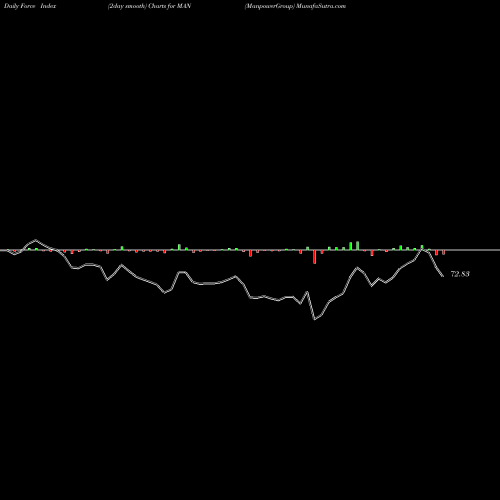Click the '(ManpowerGroup) MunafaSutra.com' label
Screen dimensions: 500x500
click(x=295, y=6)
